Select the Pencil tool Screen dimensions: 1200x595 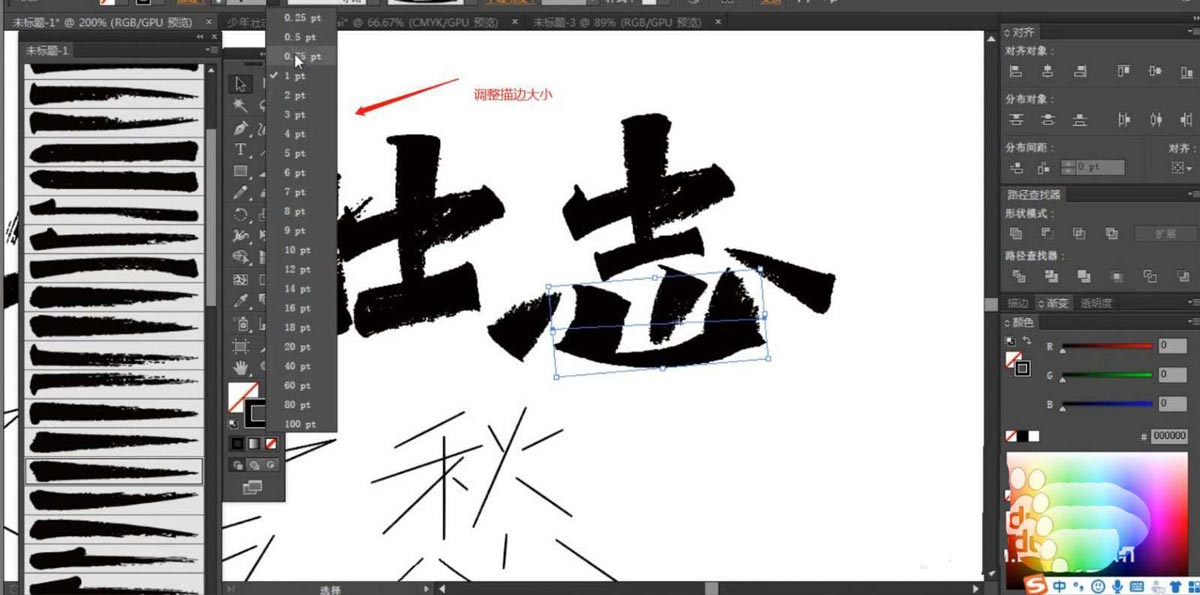point(241,192)
